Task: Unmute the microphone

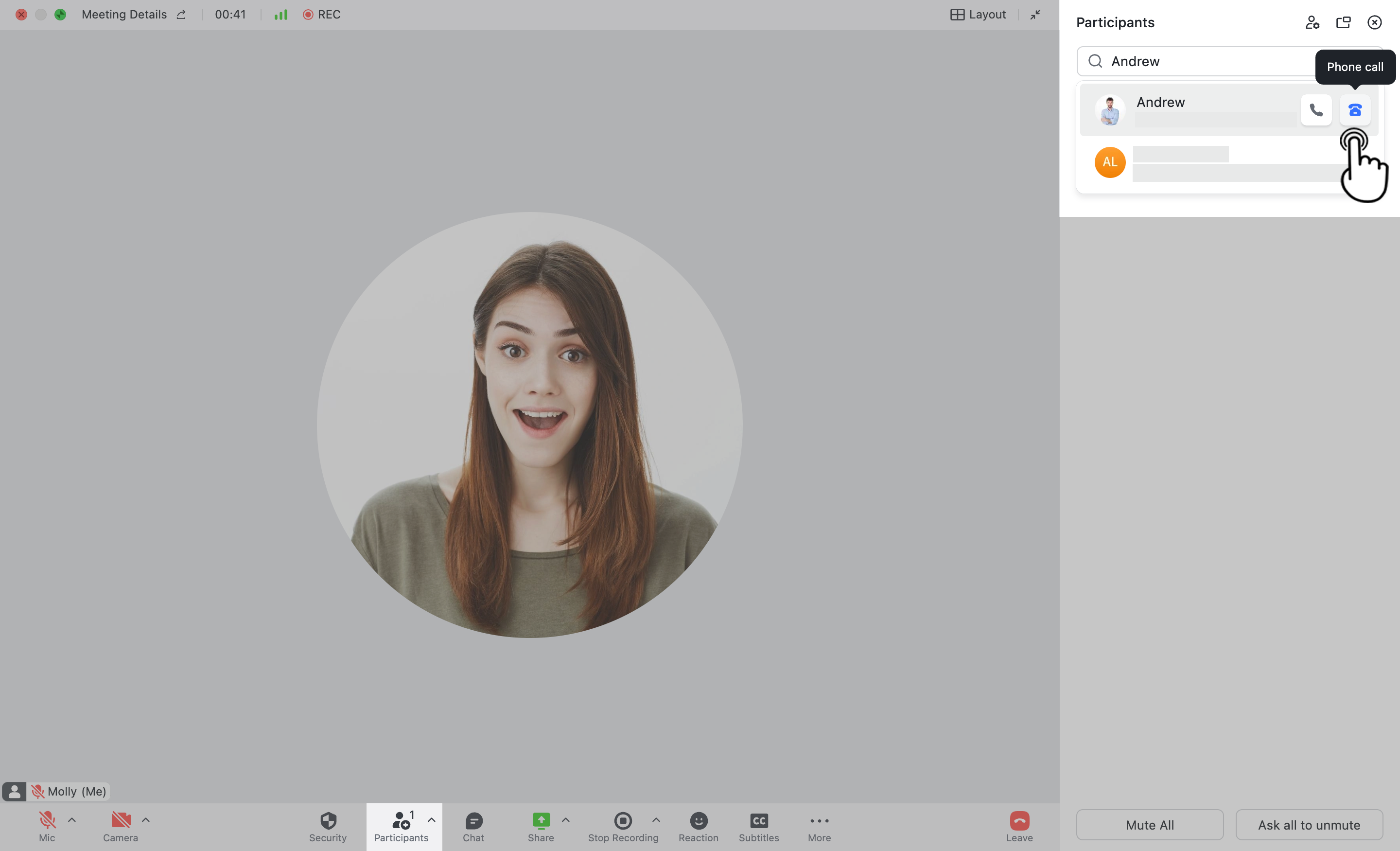Action: coord(47,820)
